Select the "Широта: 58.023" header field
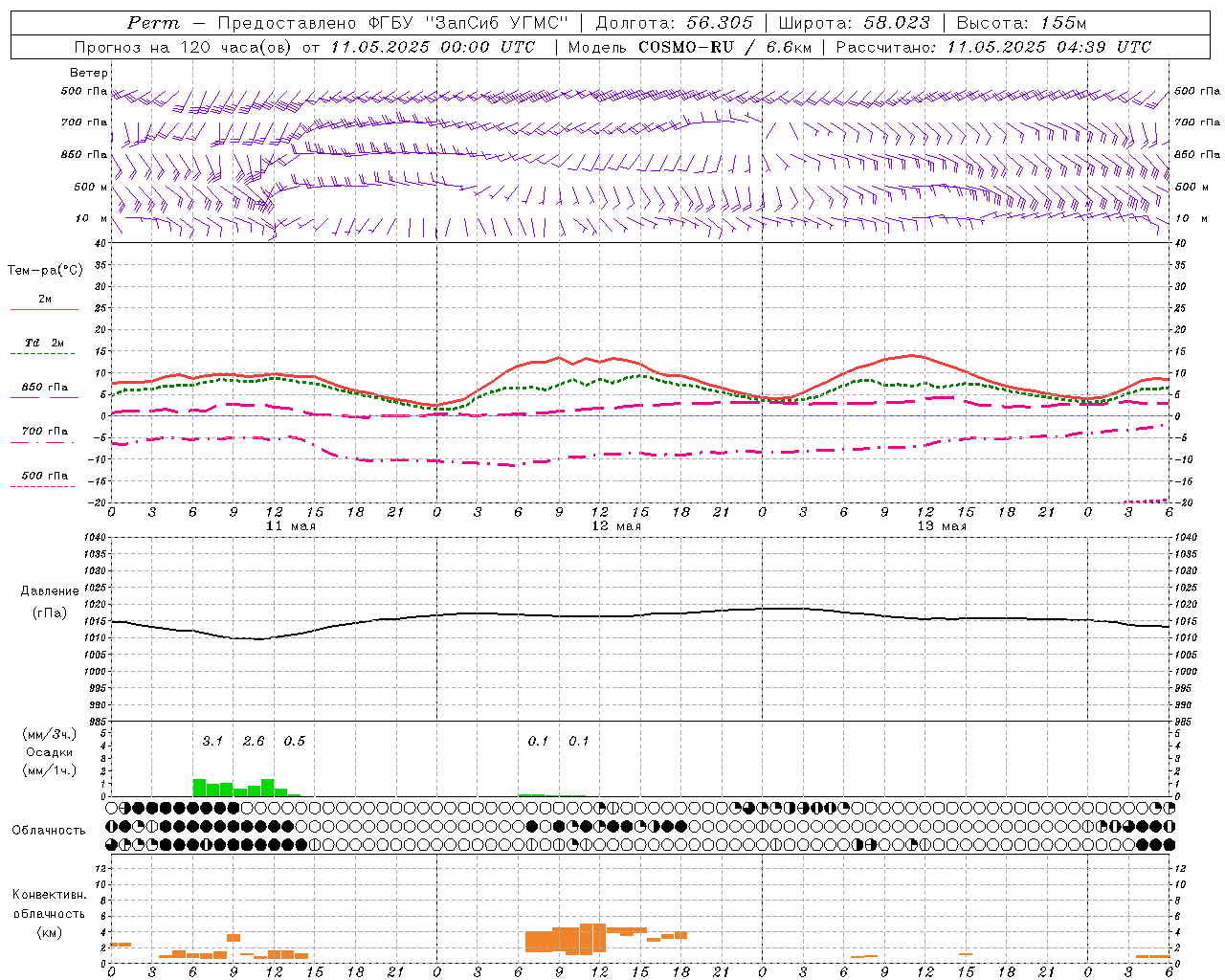This screenshot has width=1225, height=980. pos(854,23)
